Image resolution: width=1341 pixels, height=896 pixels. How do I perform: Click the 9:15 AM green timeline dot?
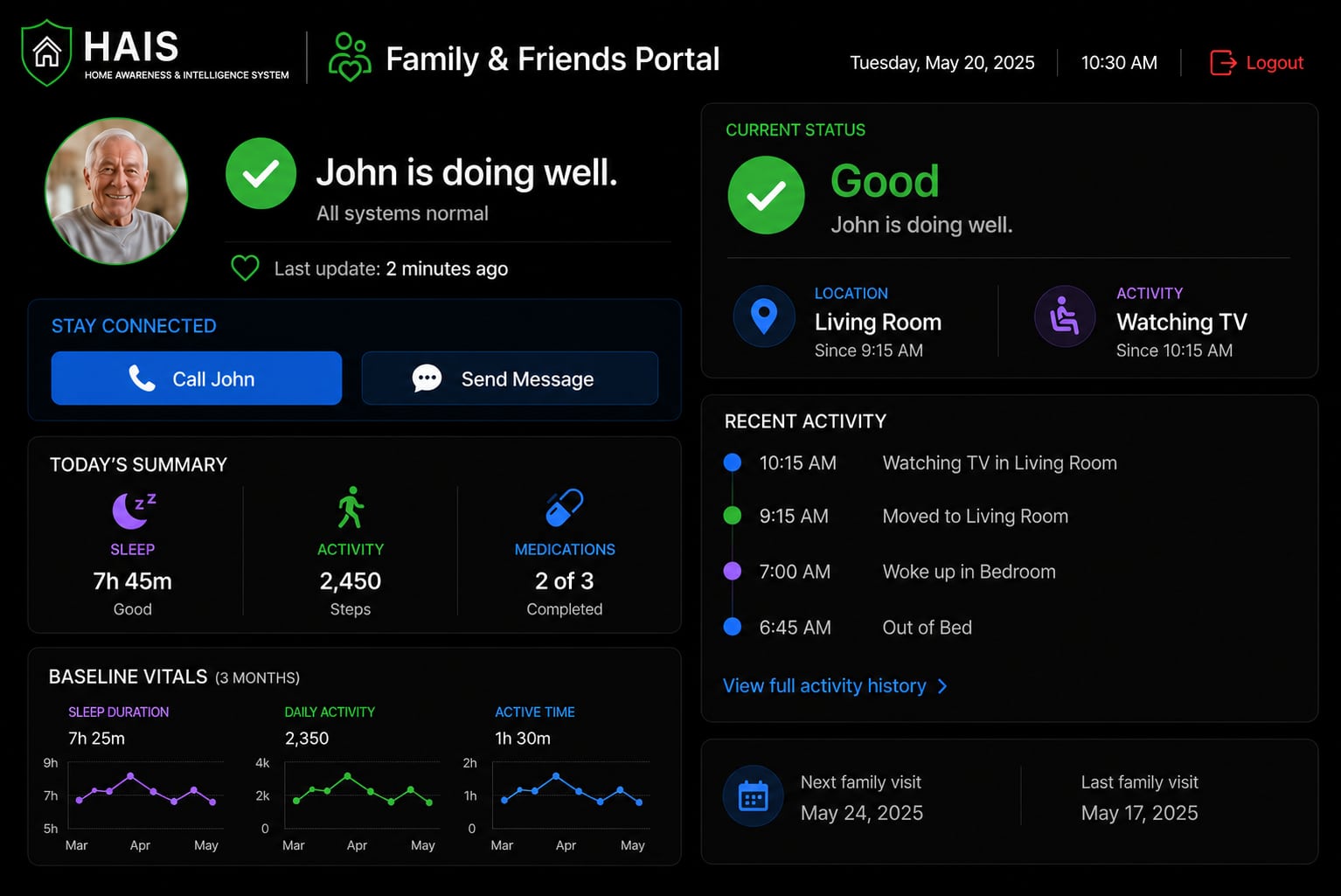pos(733,516)
